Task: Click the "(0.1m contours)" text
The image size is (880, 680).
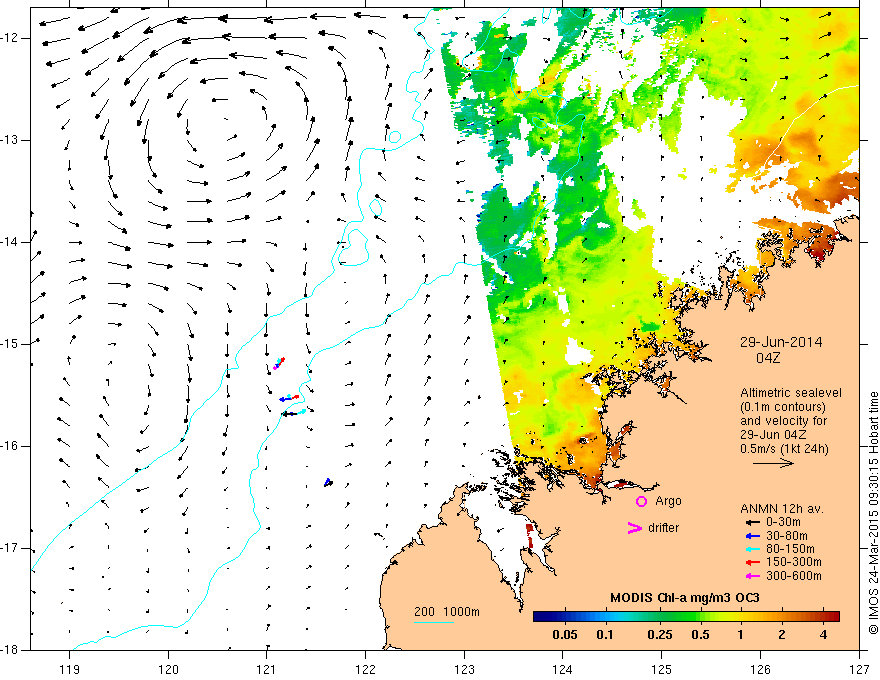Action: 783,407
